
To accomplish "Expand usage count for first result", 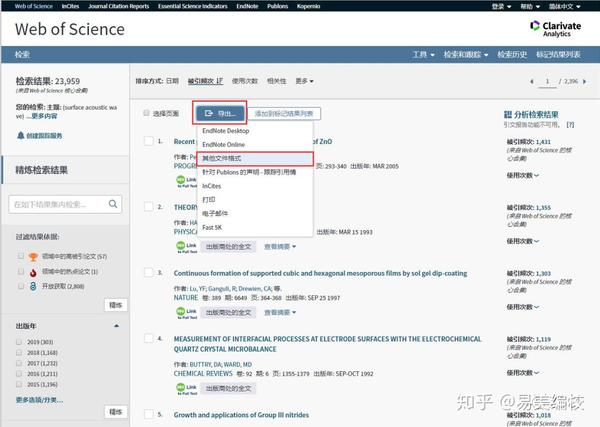I will click(523, 175).
